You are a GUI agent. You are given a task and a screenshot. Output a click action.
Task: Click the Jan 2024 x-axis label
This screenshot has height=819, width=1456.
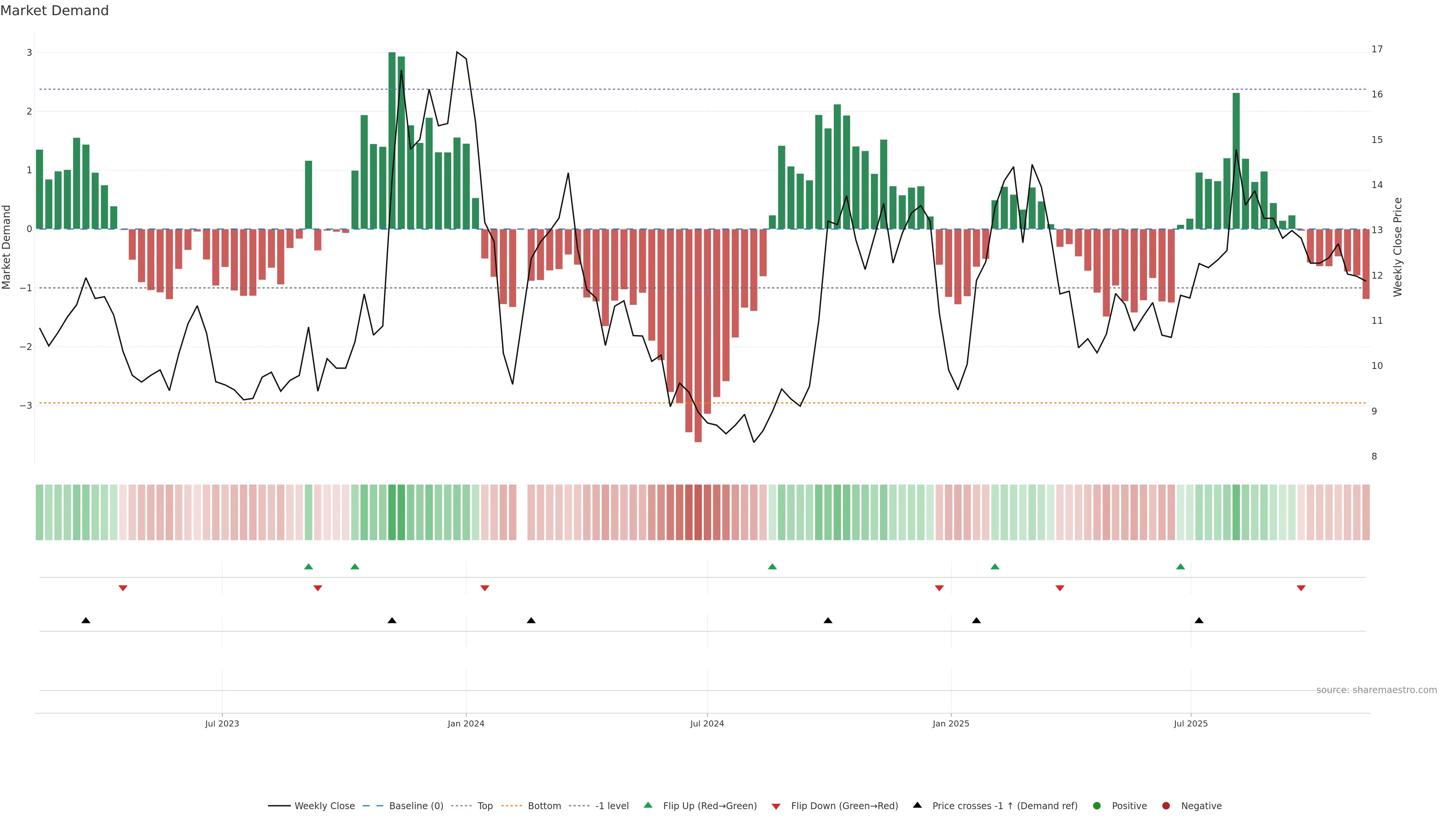pyautogui.click(x=466, y=723)
